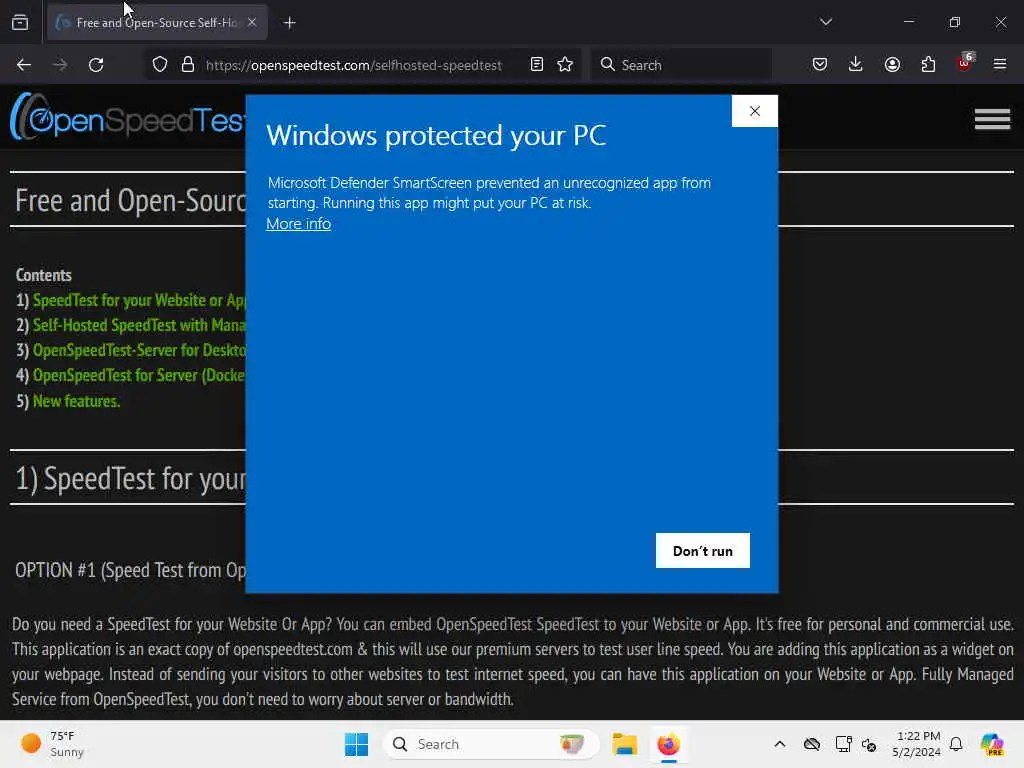Click the More info link
The image size is (1024, 768).
point(298,223)
